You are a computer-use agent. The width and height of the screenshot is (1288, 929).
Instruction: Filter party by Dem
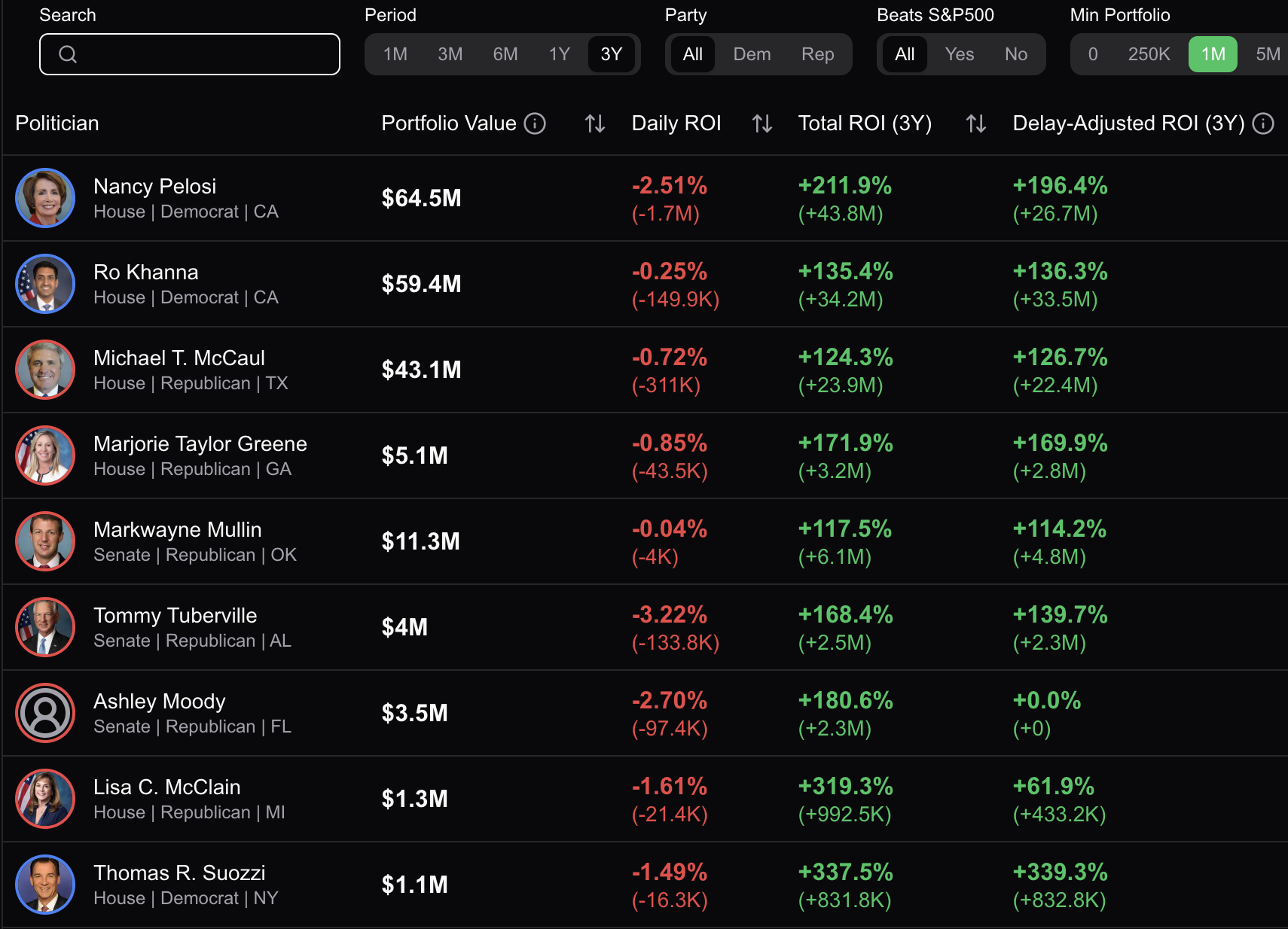[752, 54]
